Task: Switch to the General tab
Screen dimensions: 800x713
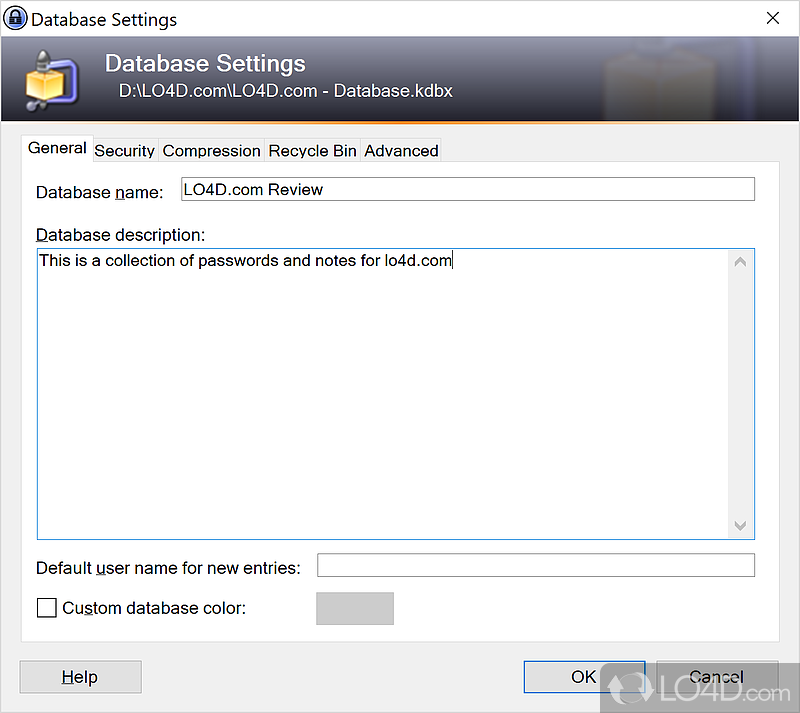Action: (57, 148)
